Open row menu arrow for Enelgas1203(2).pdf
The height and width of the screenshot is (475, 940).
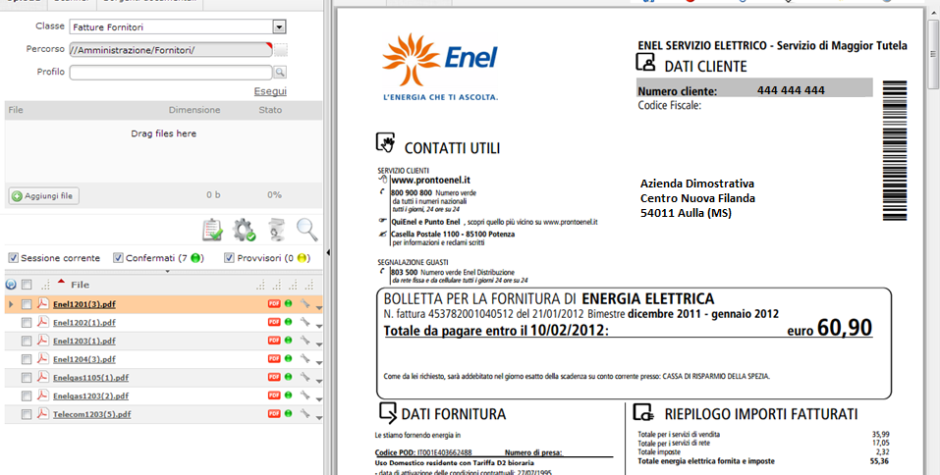319,399
